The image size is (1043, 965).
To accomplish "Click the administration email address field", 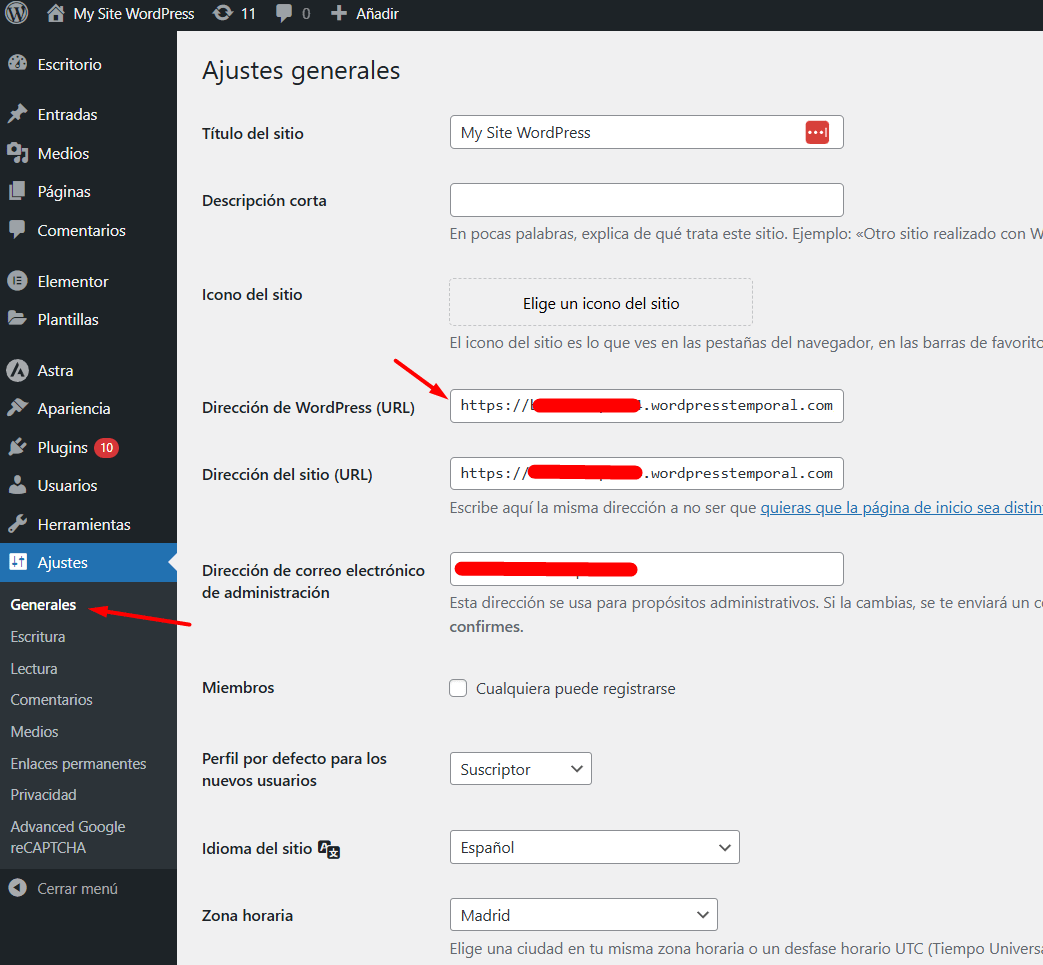I will pyautogui.click(x=646, y=569).
